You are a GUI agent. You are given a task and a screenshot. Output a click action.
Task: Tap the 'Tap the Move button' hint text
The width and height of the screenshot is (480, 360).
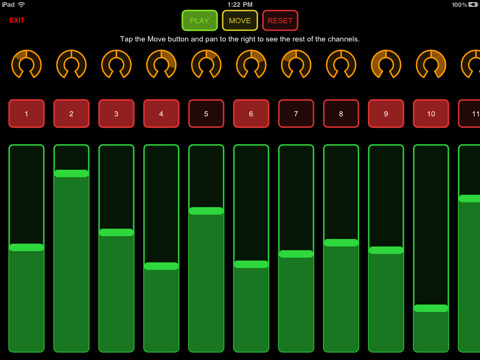tap(240, 39)
